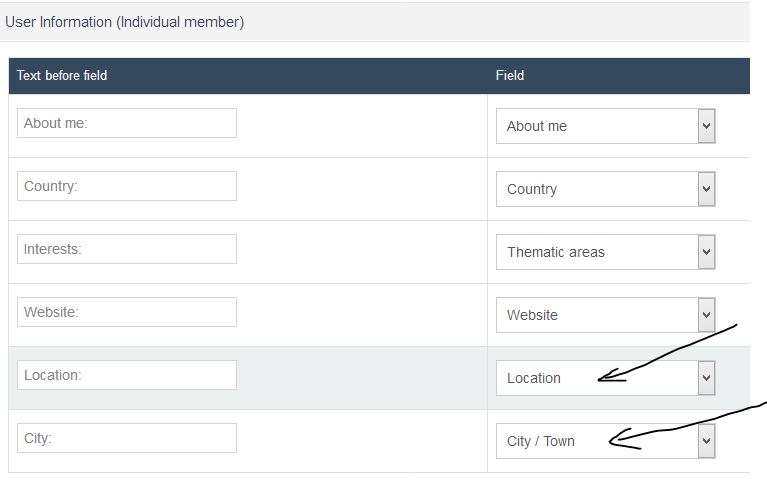Focus the 'About me:' text input
The height and width of the screenshot is (485, 767).
pos(127,123)
